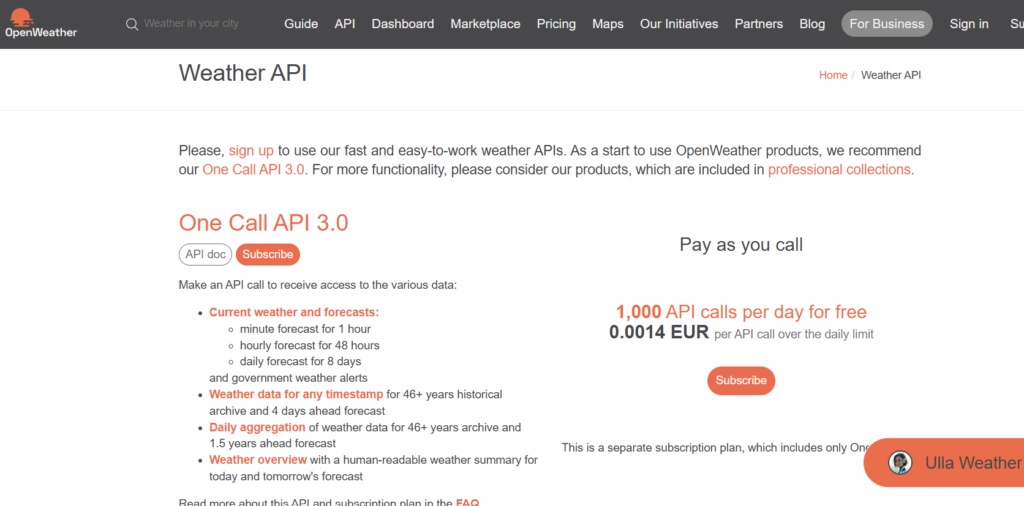
Task: Click the Home breadcrumb link
Action: click(x=833, y=75)
